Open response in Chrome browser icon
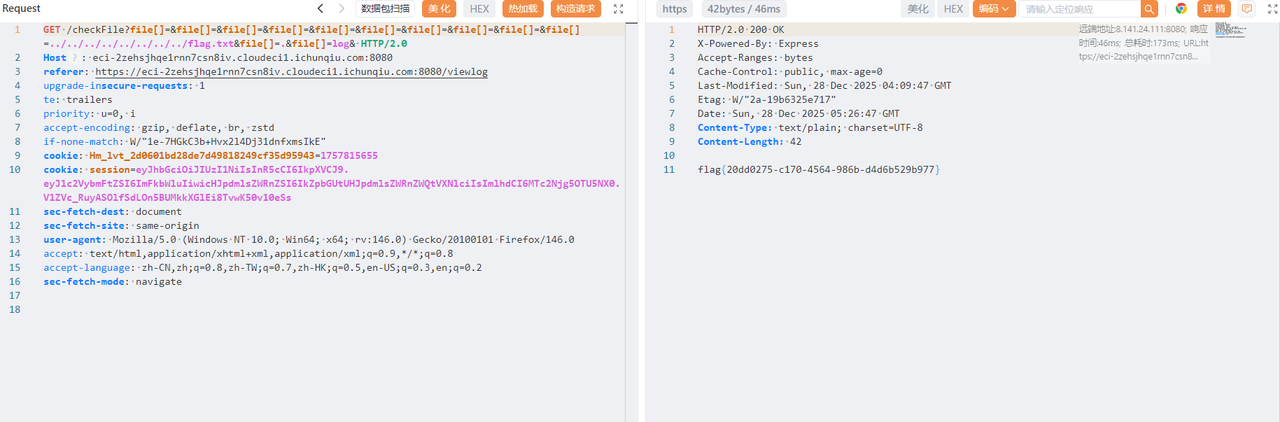Viewport: 1280px width, 422px height. click(1181, 9)
